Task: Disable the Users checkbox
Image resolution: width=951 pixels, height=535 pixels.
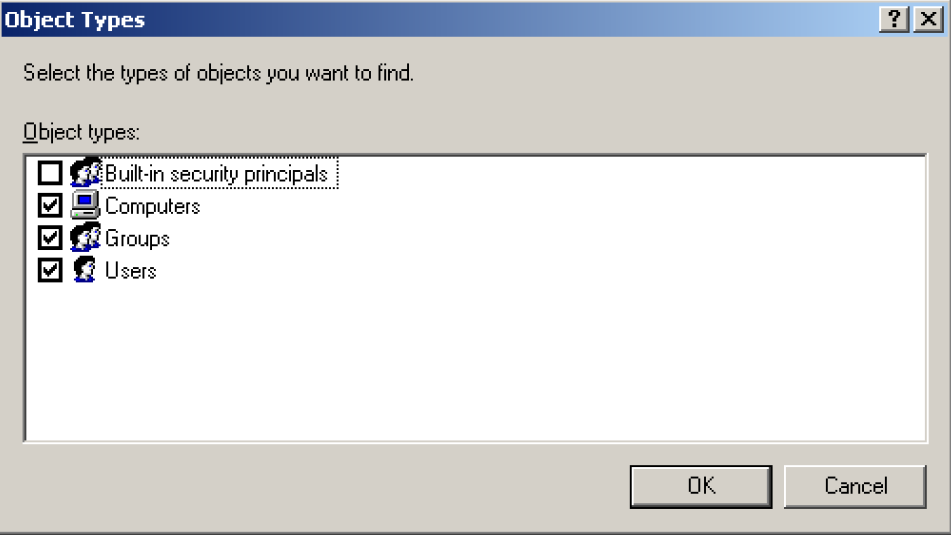Action: pos(50,270)
